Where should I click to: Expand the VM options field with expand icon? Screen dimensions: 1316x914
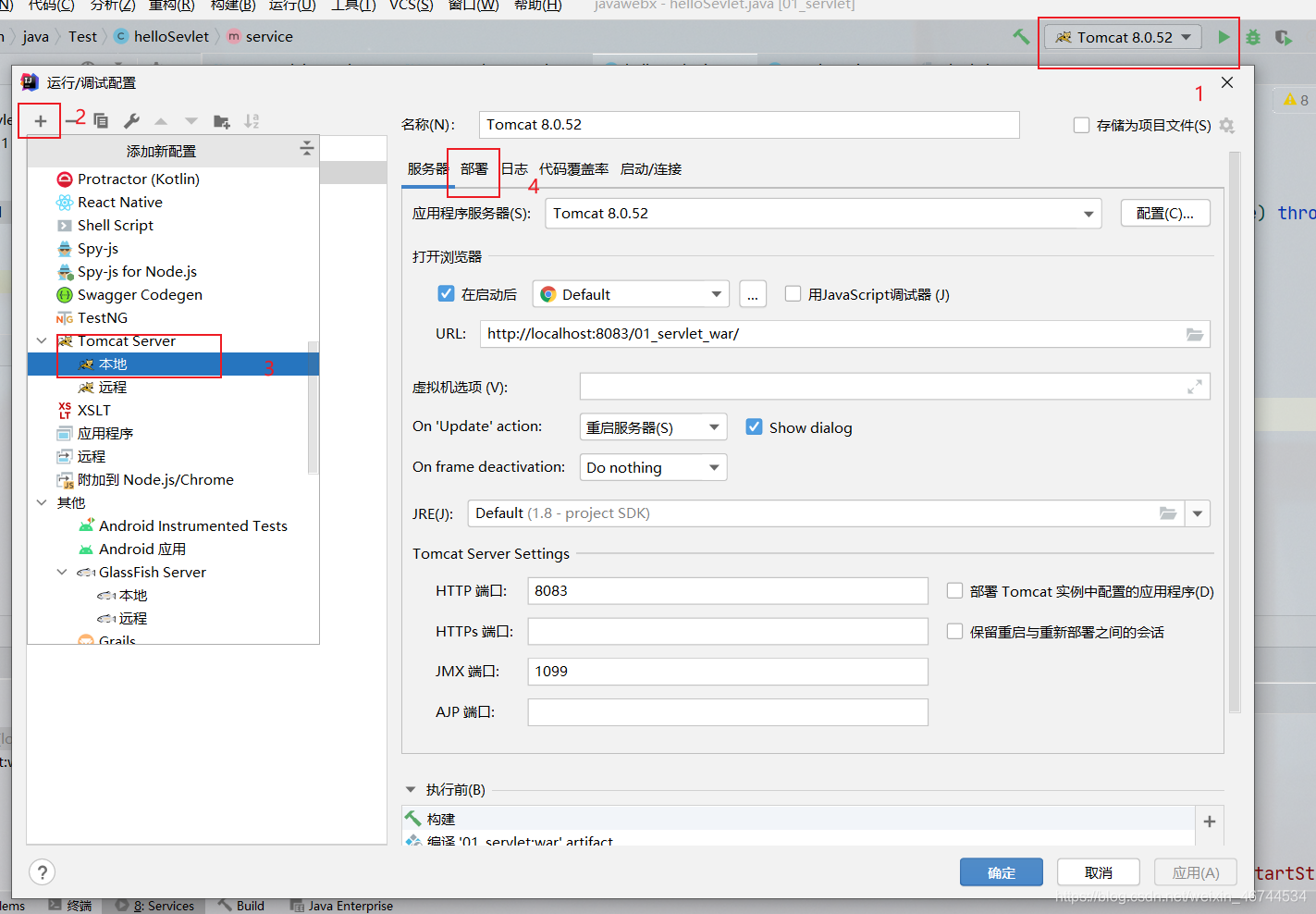tap(1195, 387)
